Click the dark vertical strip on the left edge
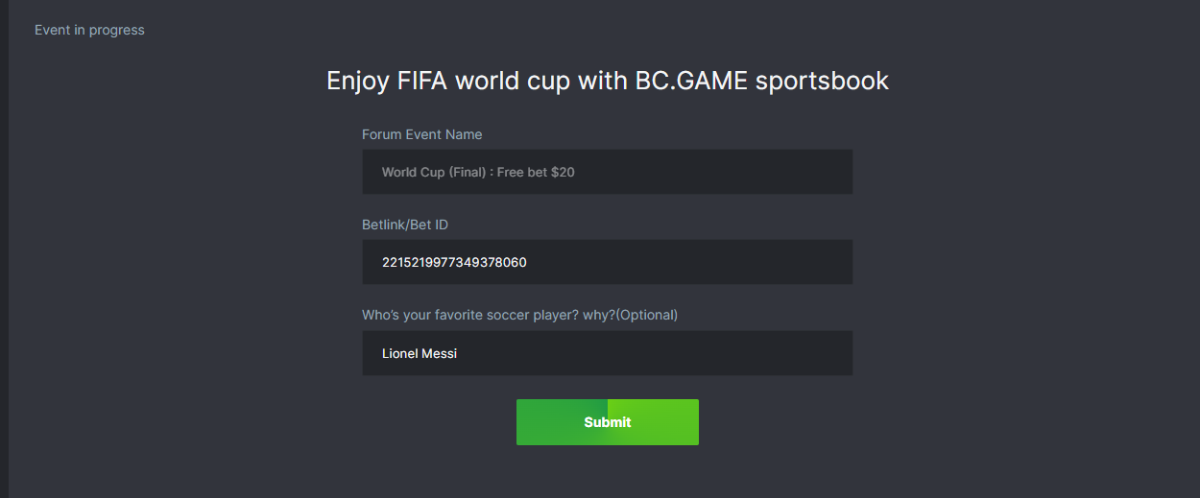Image resolution: width=1200 pixels, height=498 pixels. [4, 249]
